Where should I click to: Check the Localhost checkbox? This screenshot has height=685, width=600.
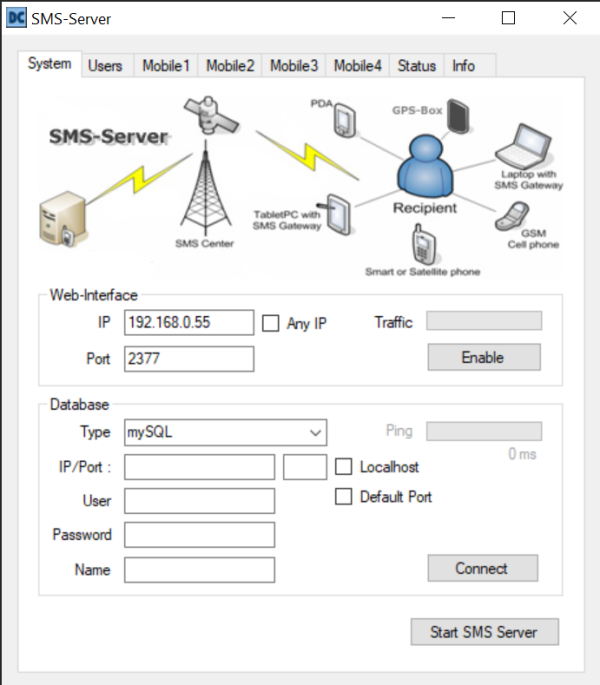click(x=343, y=467)
